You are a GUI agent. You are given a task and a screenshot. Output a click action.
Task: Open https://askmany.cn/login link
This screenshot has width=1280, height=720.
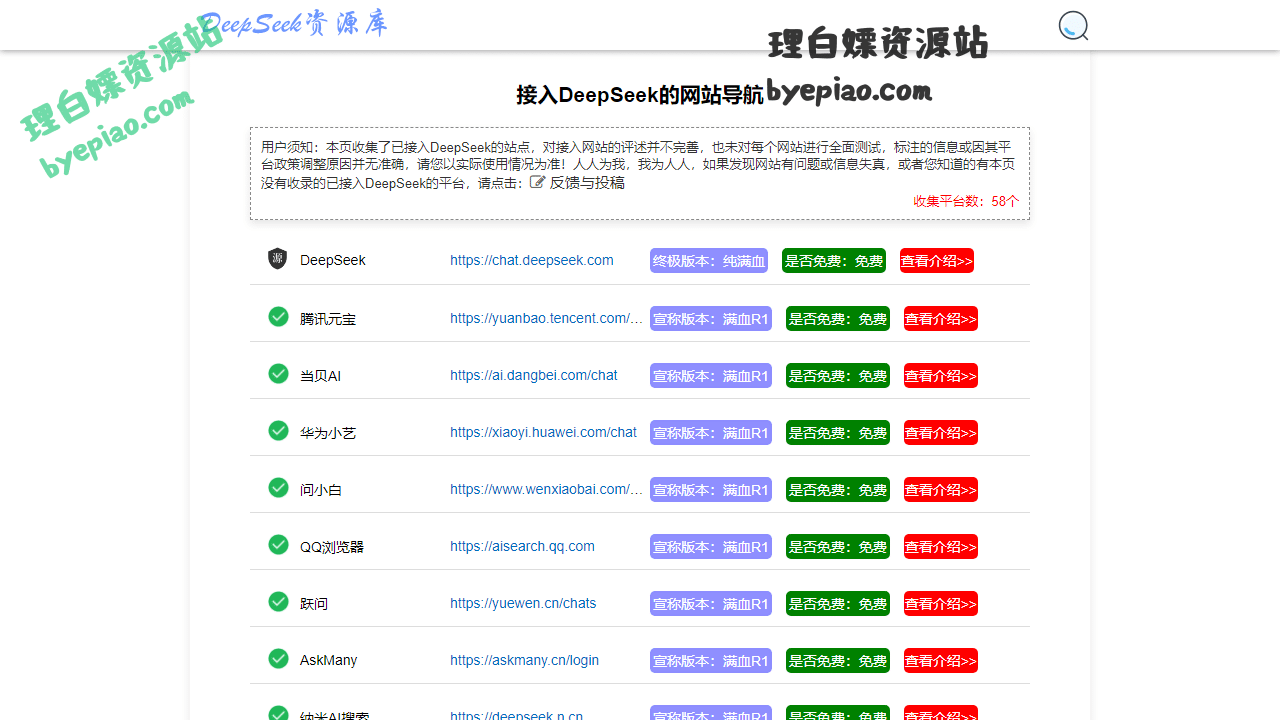[525, 660]
